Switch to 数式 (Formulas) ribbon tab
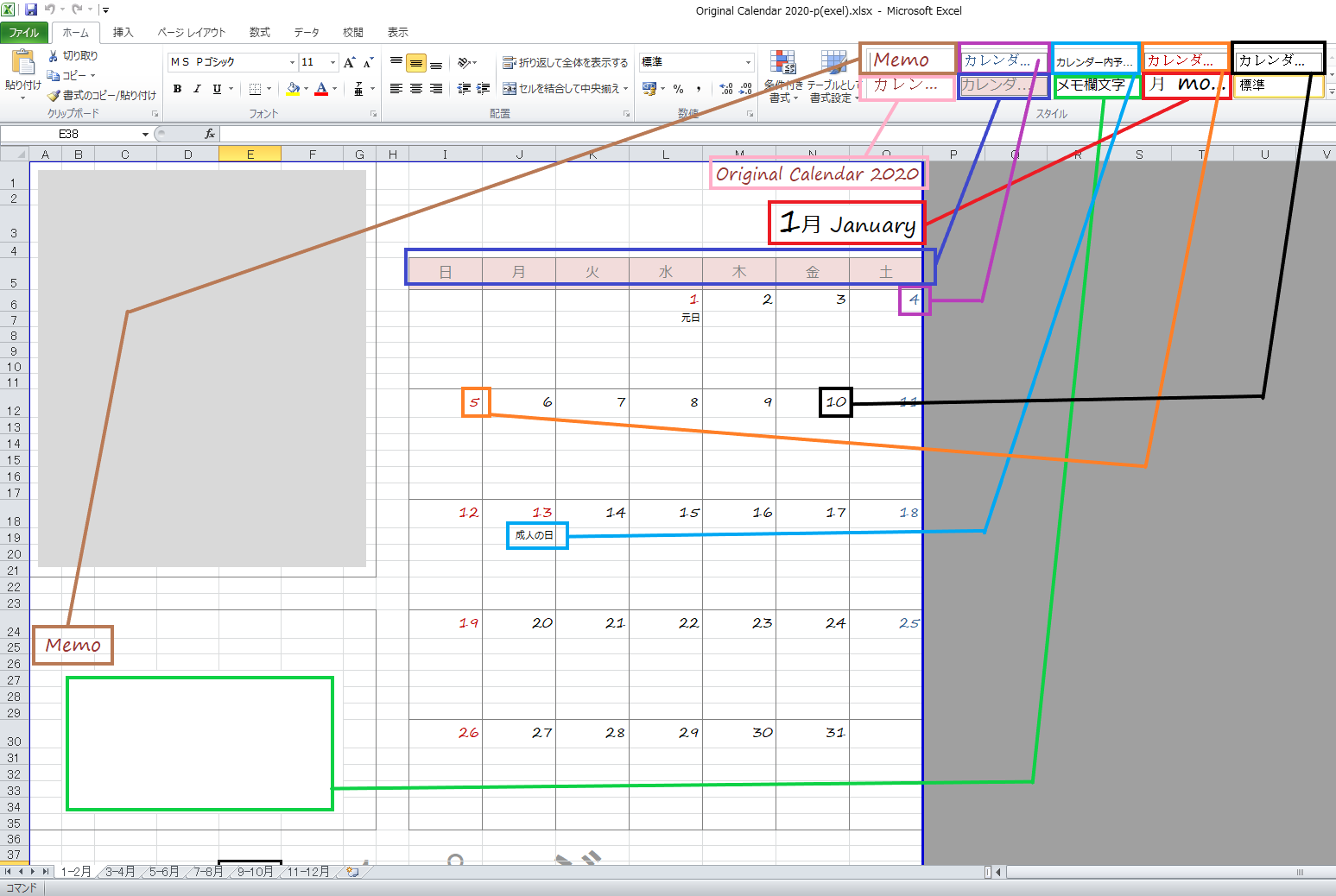Viewport: 1336px width, 896px height. click(260, 32)
